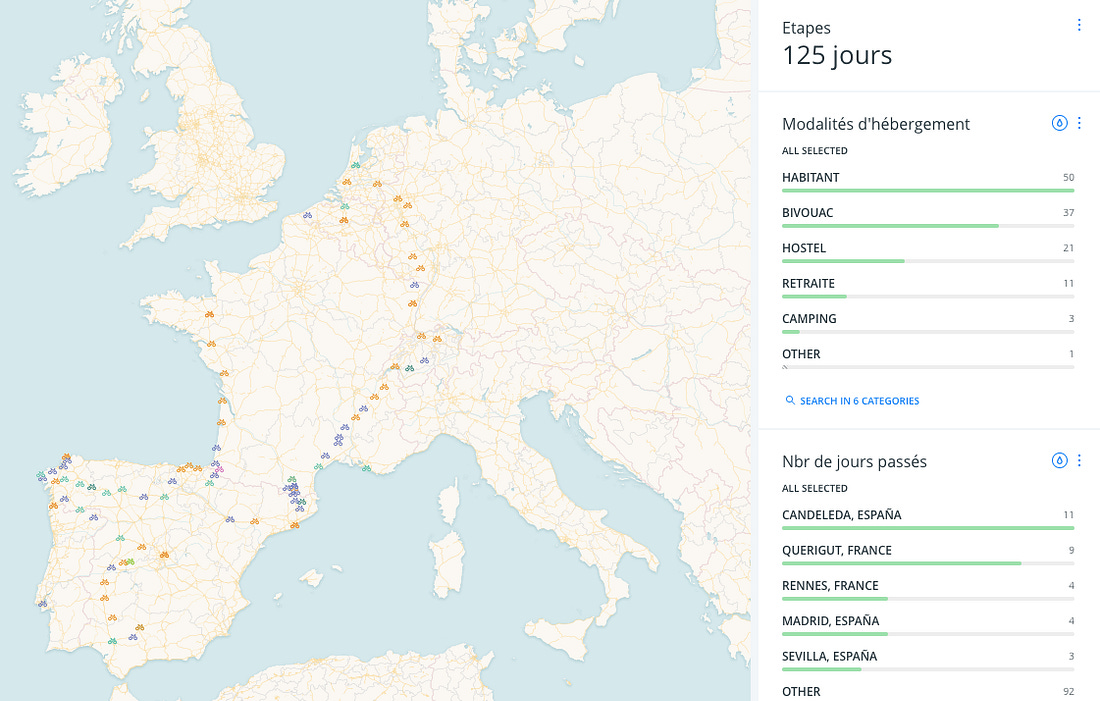Filter by the BIVOUAC category
The width and height of the screenshot is (1100, 701).
tap(927, 216)
